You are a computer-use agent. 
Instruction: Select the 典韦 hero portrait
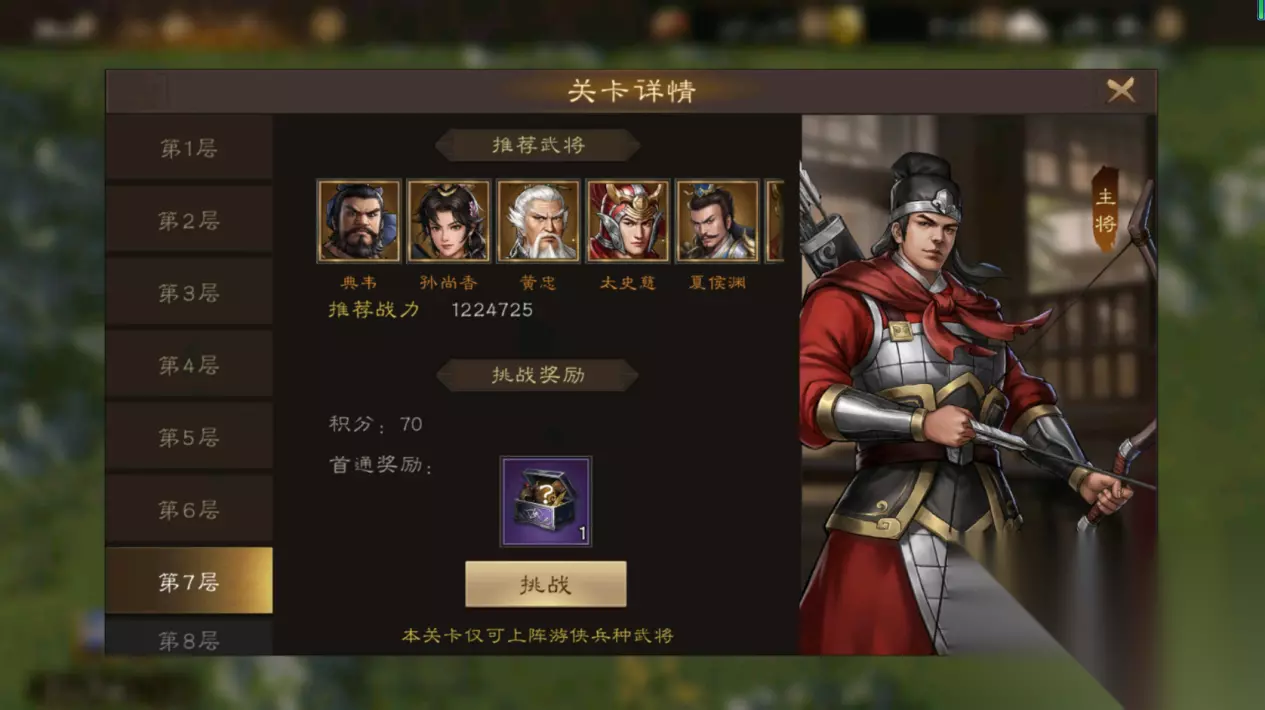click(359, 221)
